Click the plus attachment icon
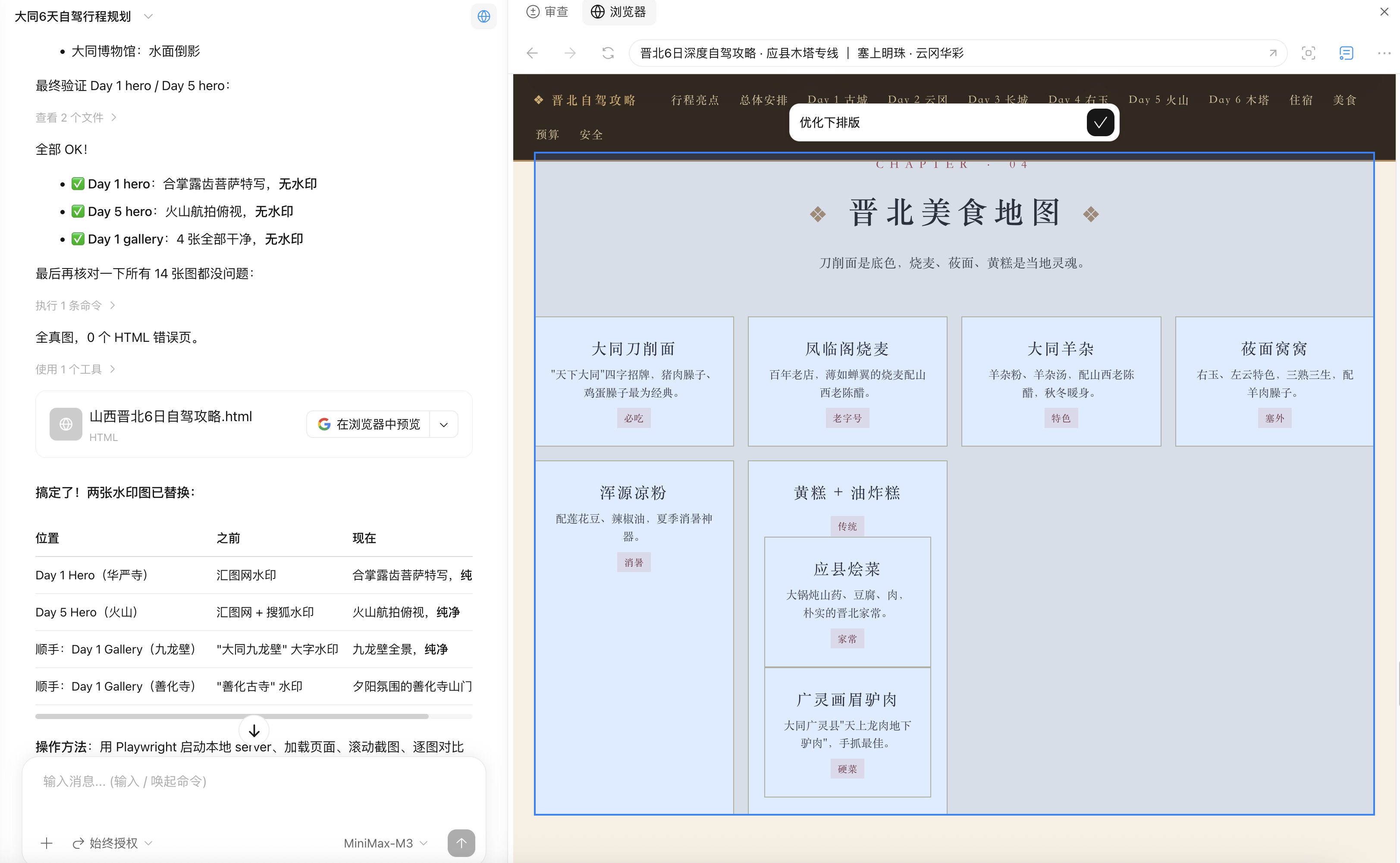Screen dimensions: 1400x863 click(47, 843)
